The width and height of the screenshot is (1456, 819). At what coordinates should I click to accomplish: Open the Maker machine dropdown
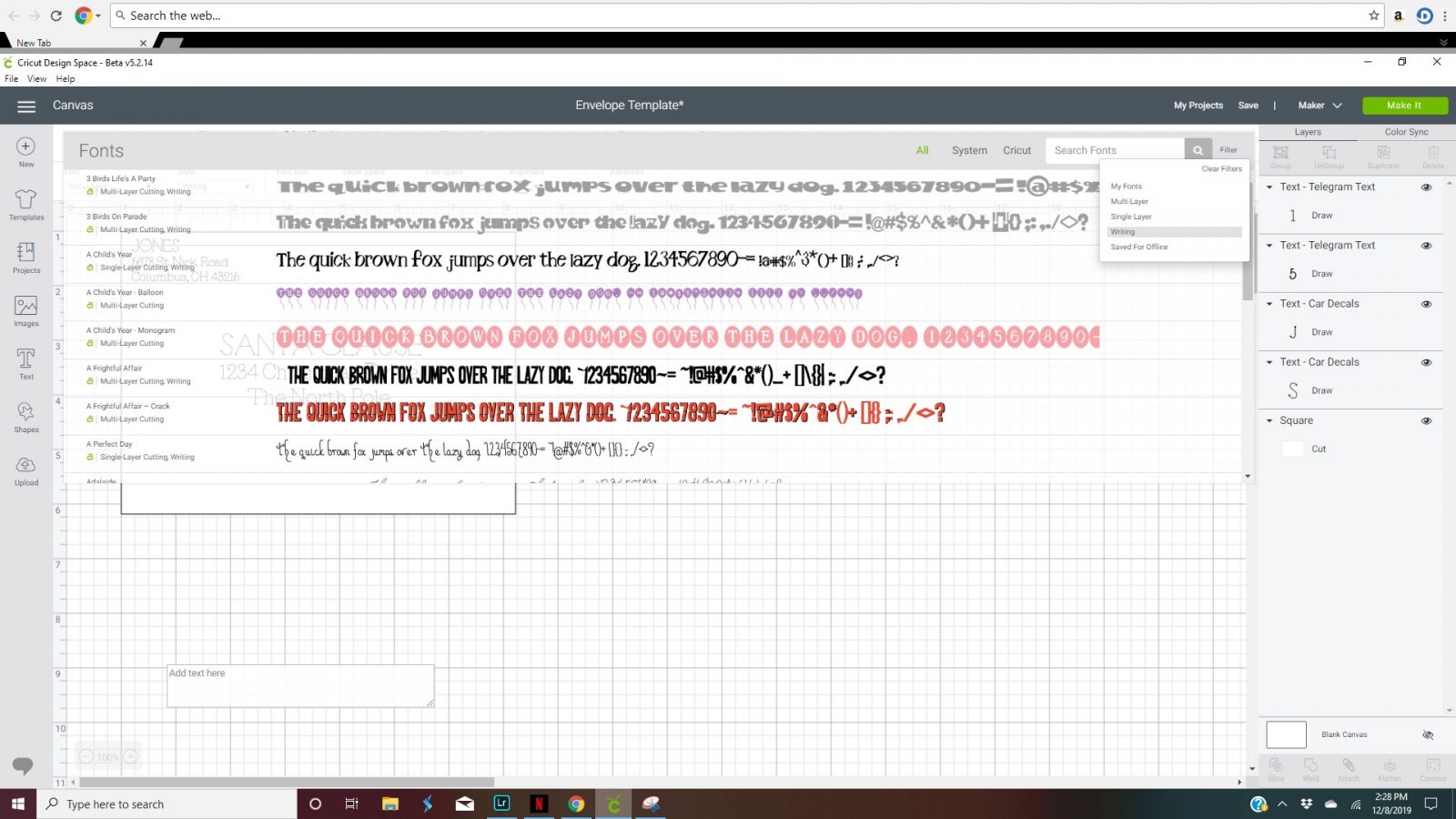tap(1319, 106)
